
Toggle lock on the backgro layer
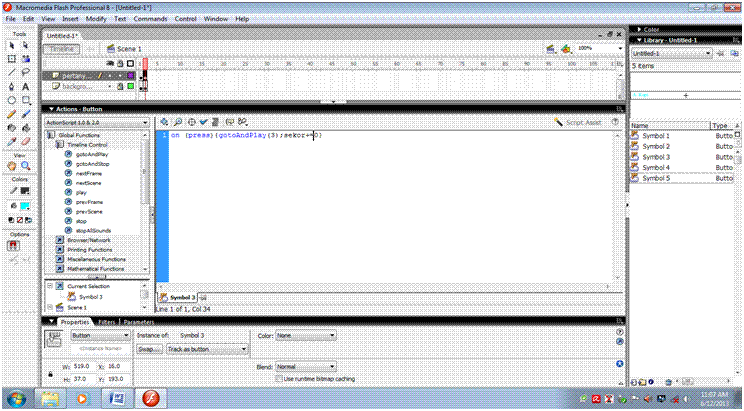click(x=121, y=86)
